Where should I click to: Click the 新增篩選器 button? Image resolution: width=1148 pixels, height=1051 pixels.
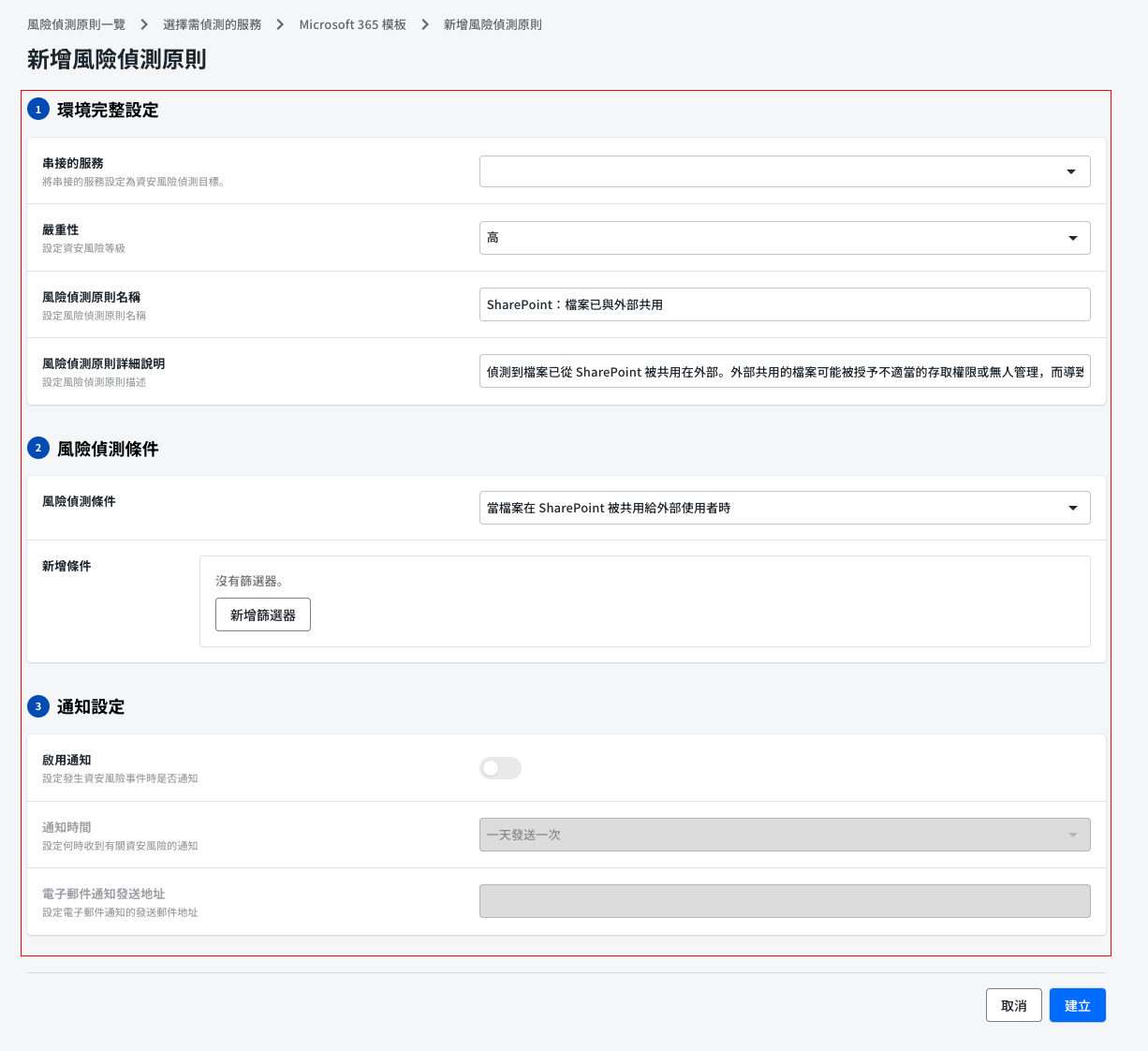click(x=263, y=615)
